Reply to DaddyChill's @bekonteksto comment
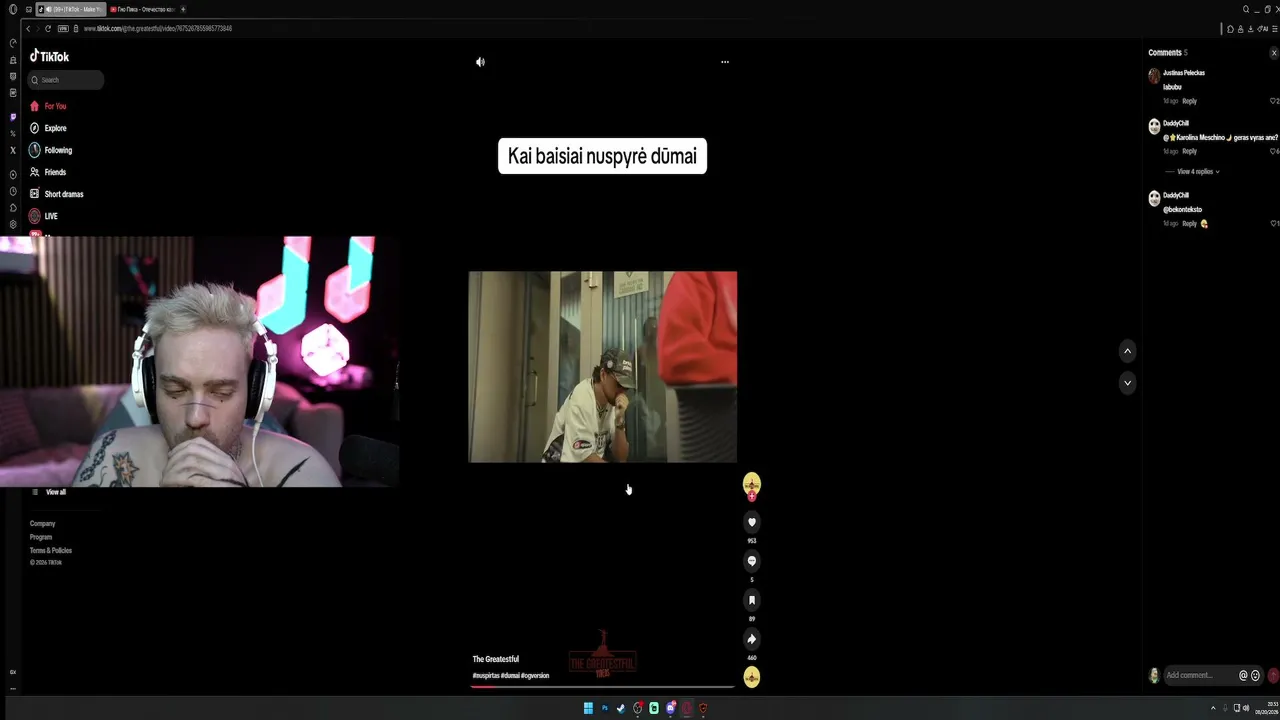The width and height of the screenshot is (1280, 720). (x=1190, y=224)
